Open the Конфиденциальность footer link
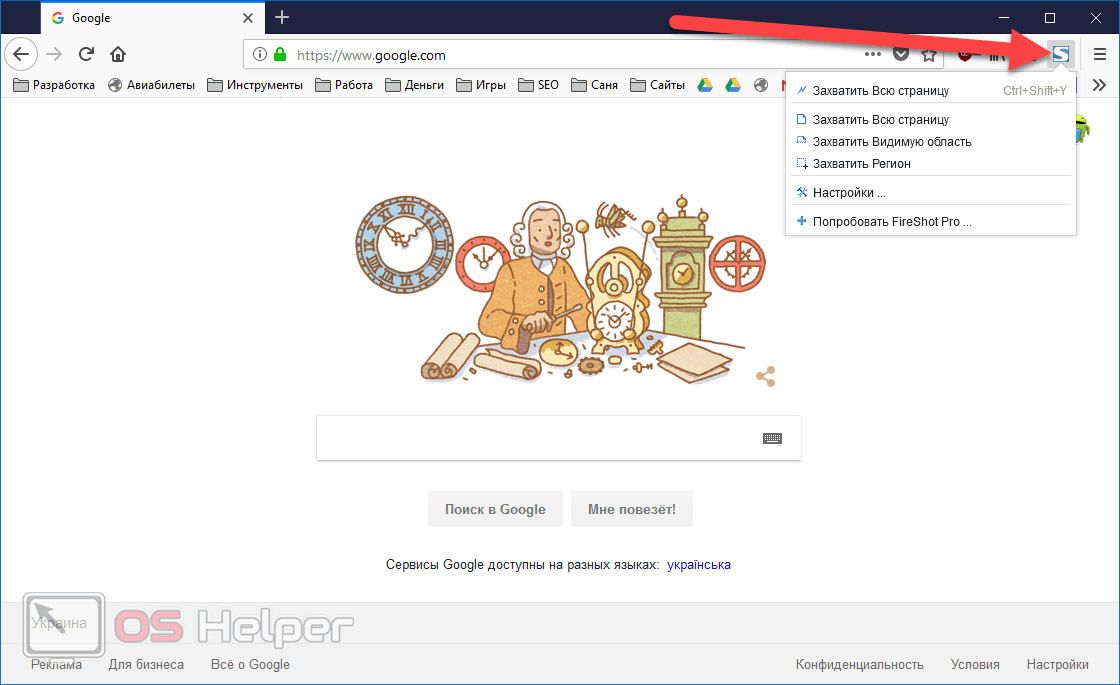The image size is (1120, 685). point(859,664)
